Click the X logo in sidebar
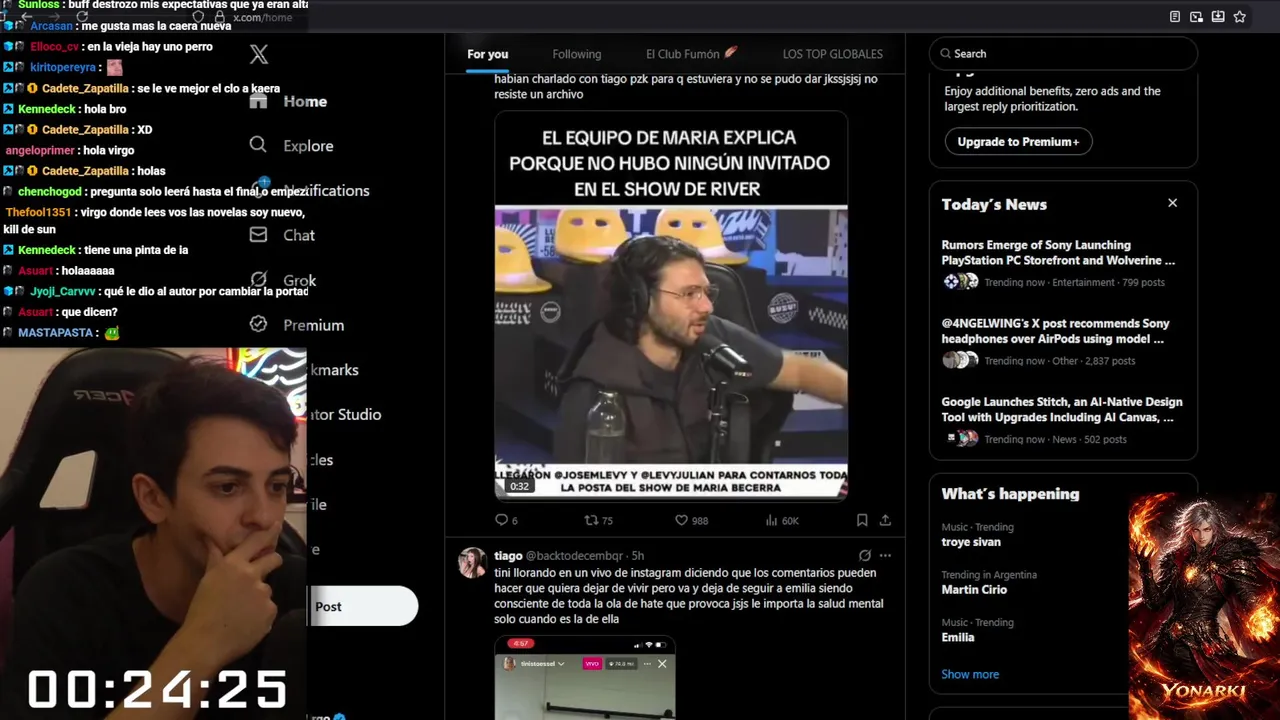This screenshot has width=1280, height=720. tap(259, 54)
